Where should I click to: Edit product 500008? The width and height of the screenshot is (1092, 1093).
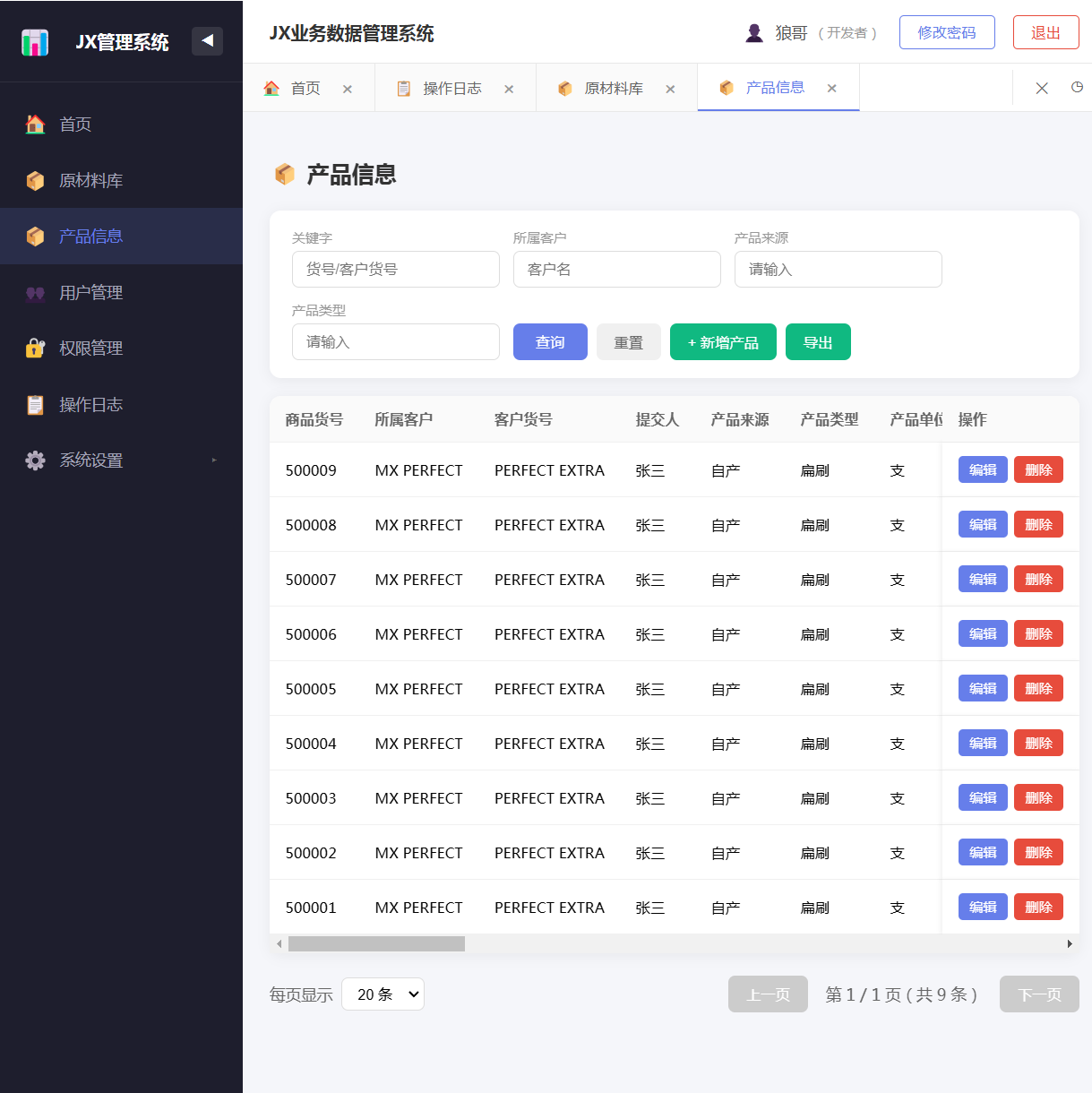click(983, 524)
